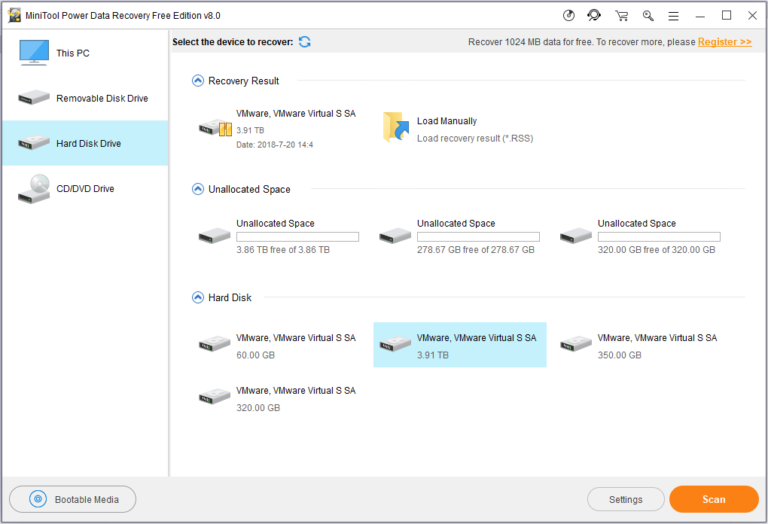Click the 278.67 GB unallocated usage bar
Image resolution: width=768 pixels, height=524 pixels.
[478, 237]
